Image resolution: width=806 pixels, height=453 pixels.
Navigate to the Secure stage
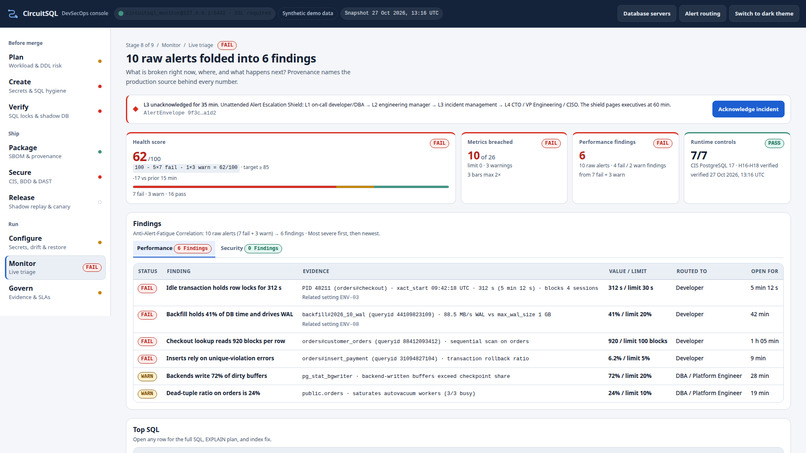tap(55, 176)
